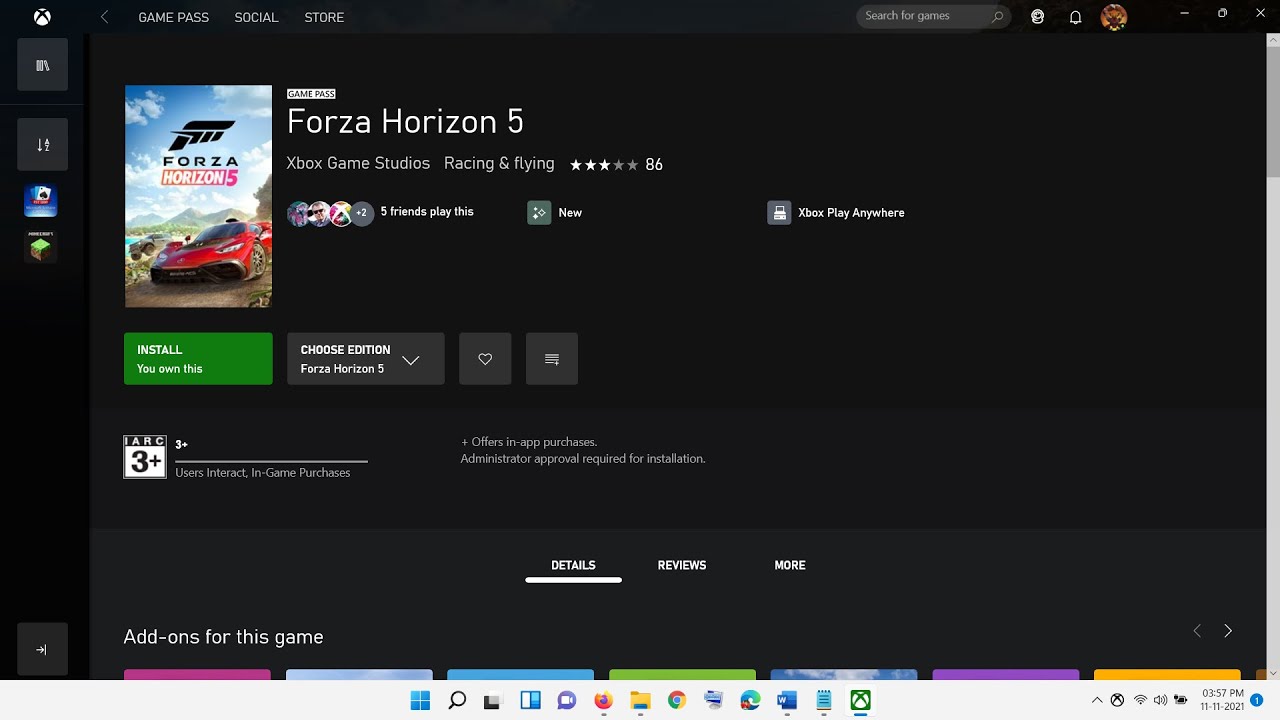The image size is (1280, 720).
Task: Open the profile avatar in header
Action: 1114,17
